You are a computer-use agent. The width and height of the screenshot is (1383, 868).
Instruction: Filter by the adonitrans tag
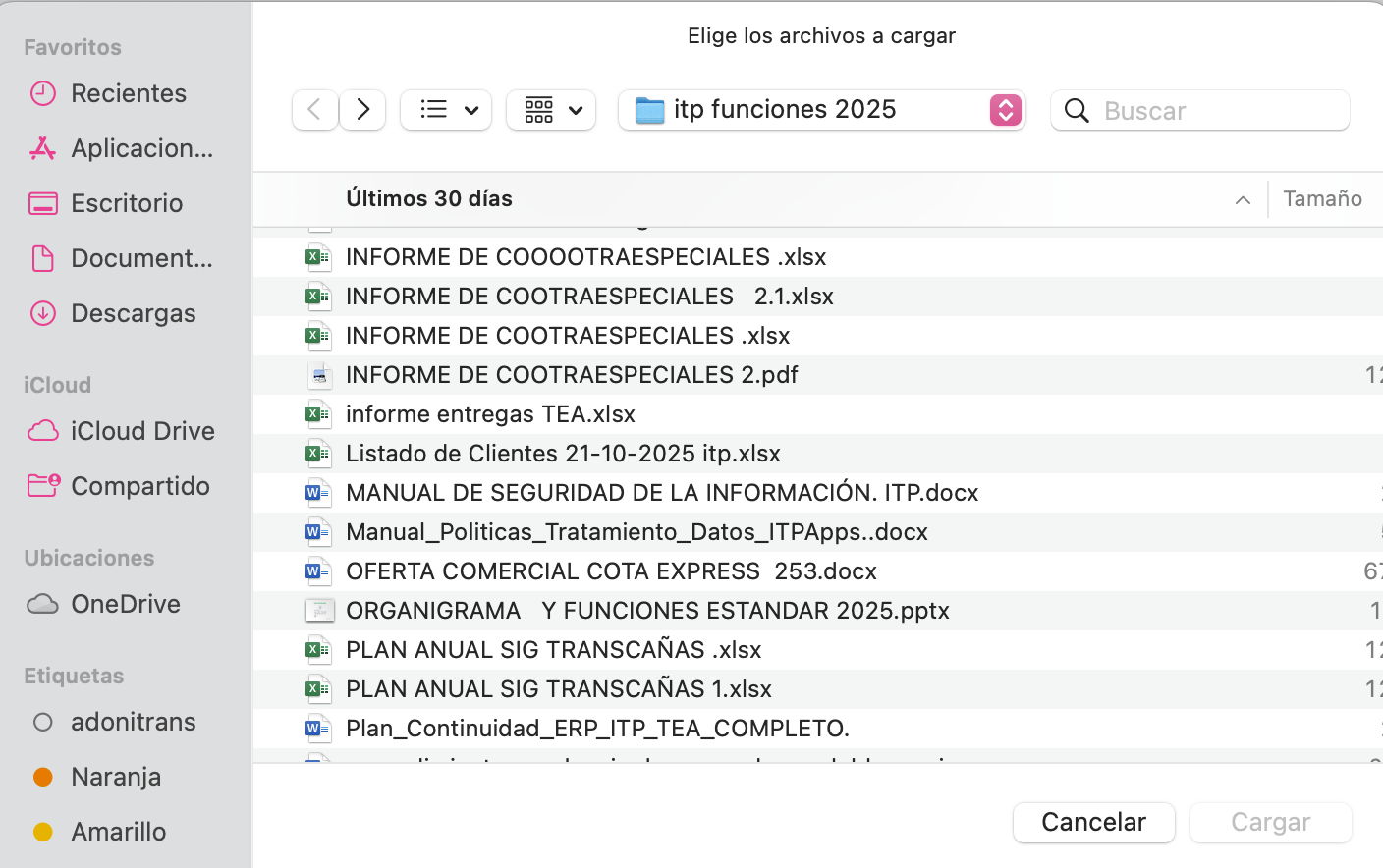coord(133,722)
